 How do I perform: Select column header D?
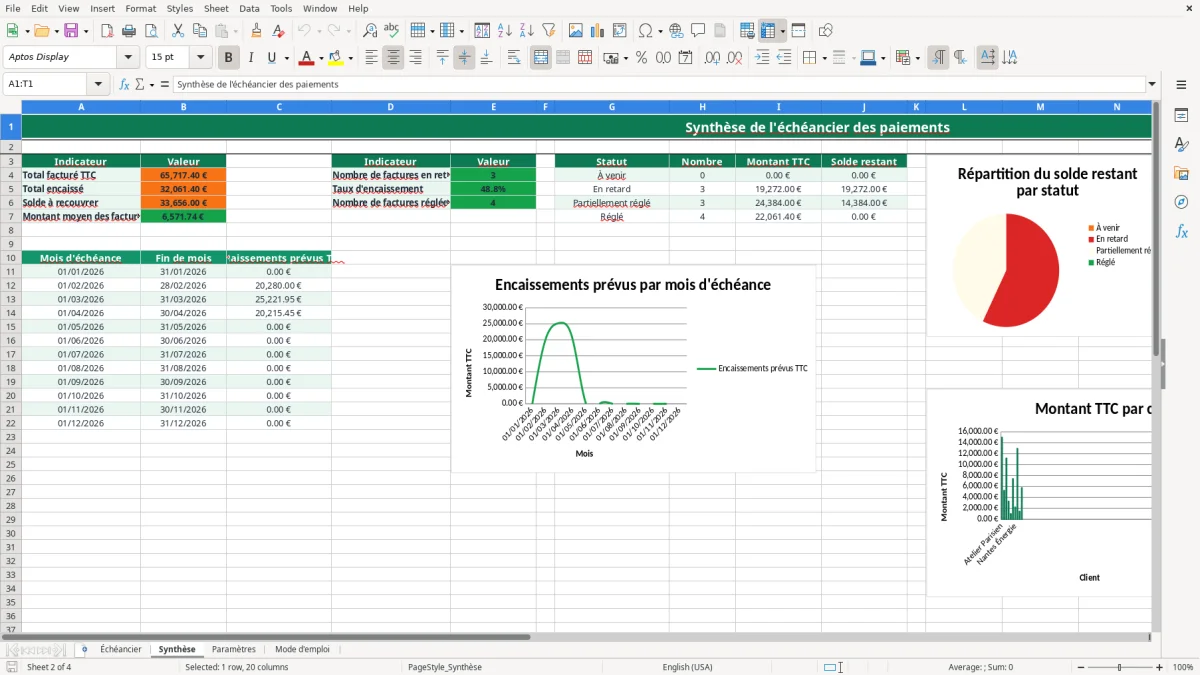390,106
